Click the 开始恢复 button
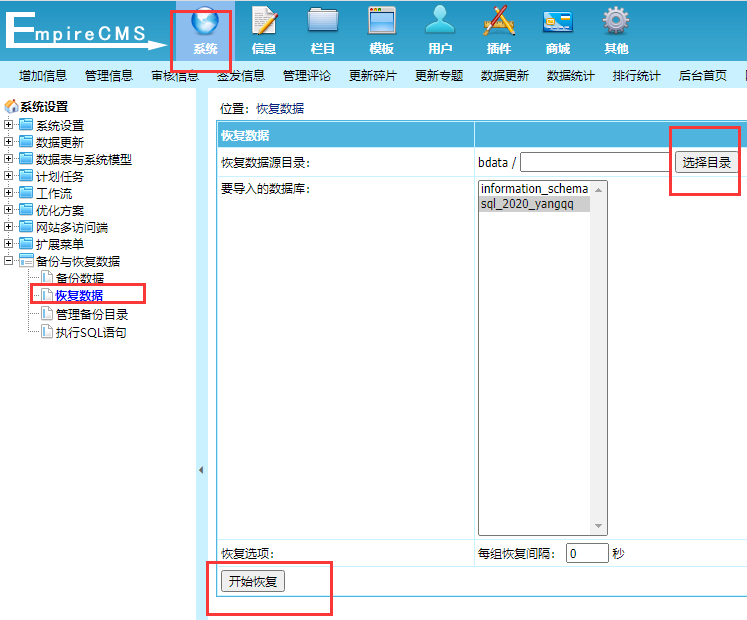The image size is (747, 620). [x=253, y=581]
